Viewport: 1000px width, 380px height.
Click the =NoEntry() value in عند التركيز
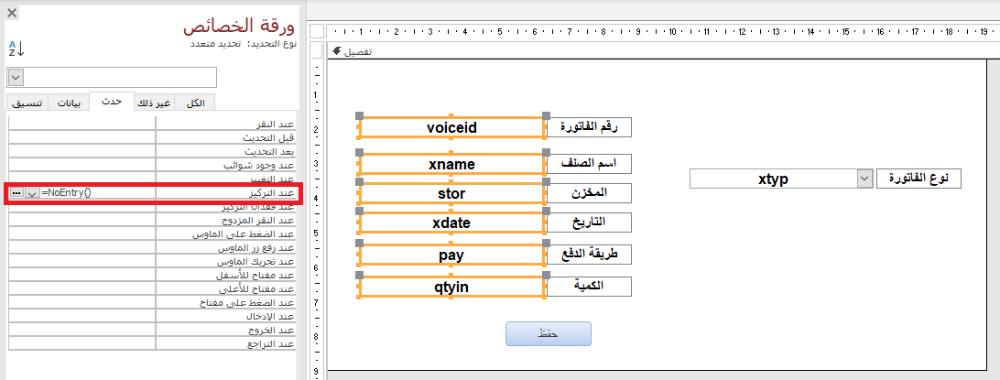(x=66, y=193)
